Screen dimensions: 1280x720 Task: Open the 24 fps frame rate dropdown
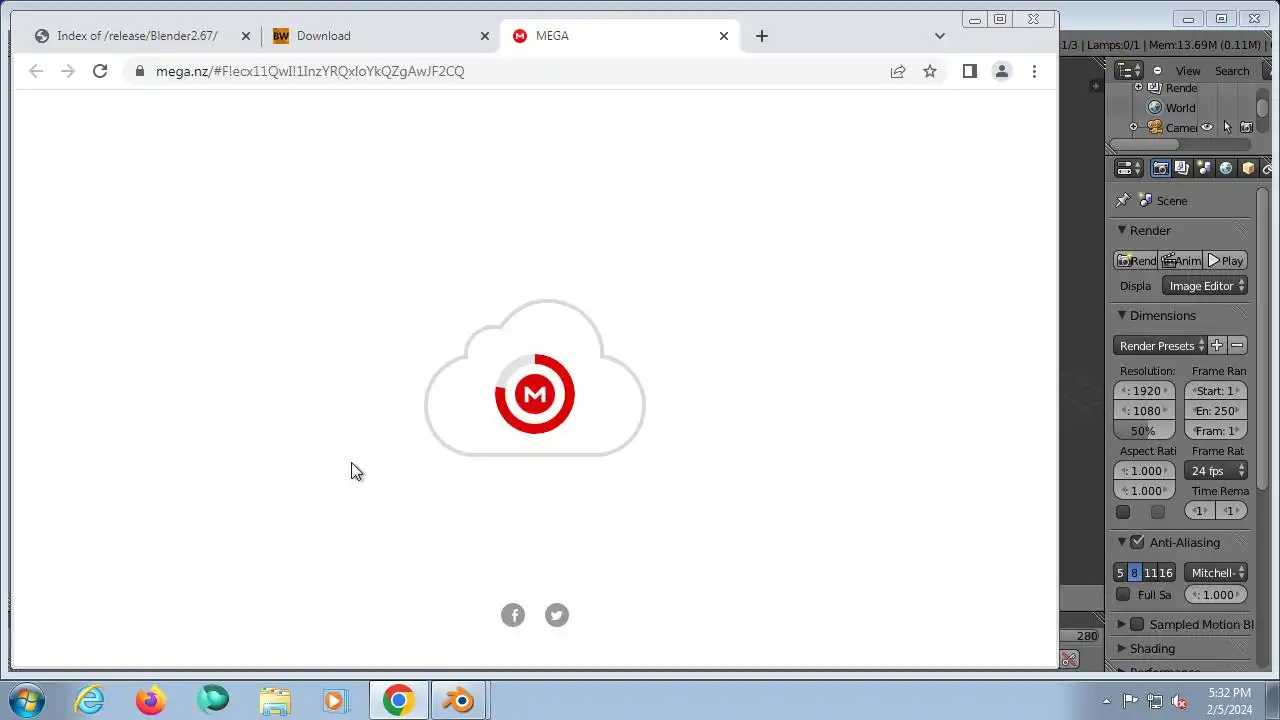tap(1216, 471)
